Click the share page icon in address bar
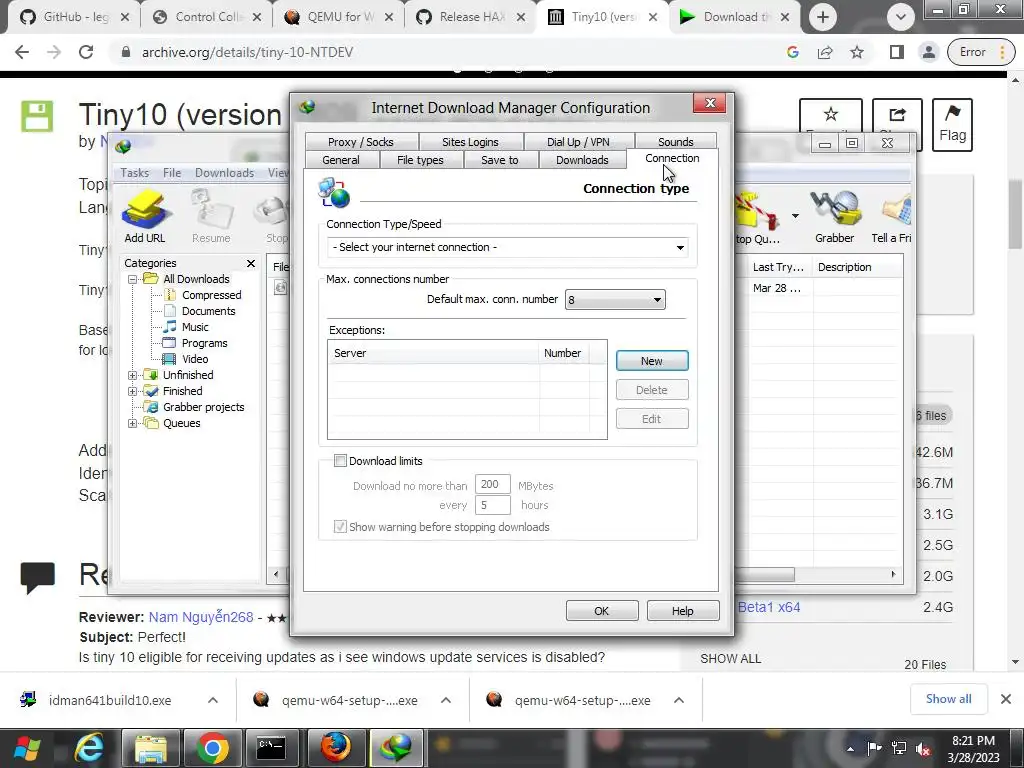The height and width of the screenshot is (768, 1024). point(825,52)
